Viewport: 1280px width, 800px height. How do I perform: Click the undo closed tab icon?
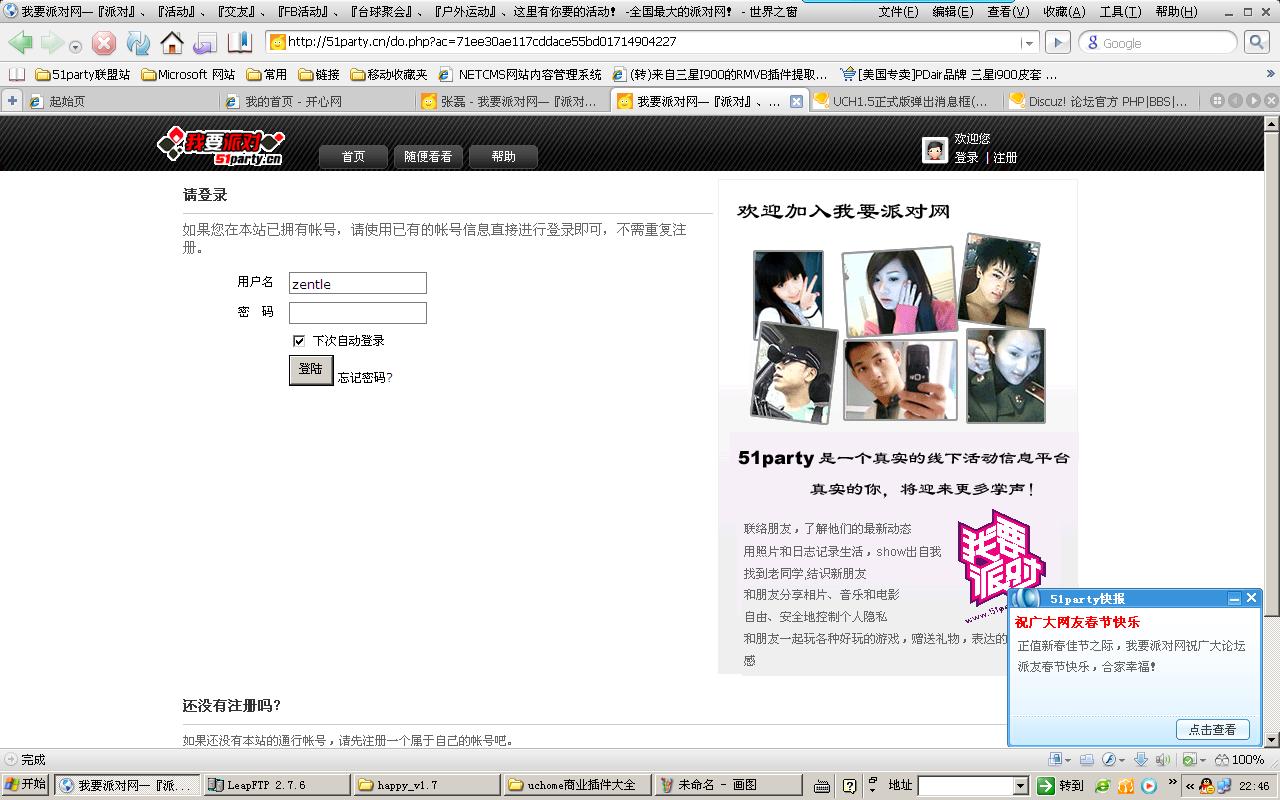tap(205, 43)
